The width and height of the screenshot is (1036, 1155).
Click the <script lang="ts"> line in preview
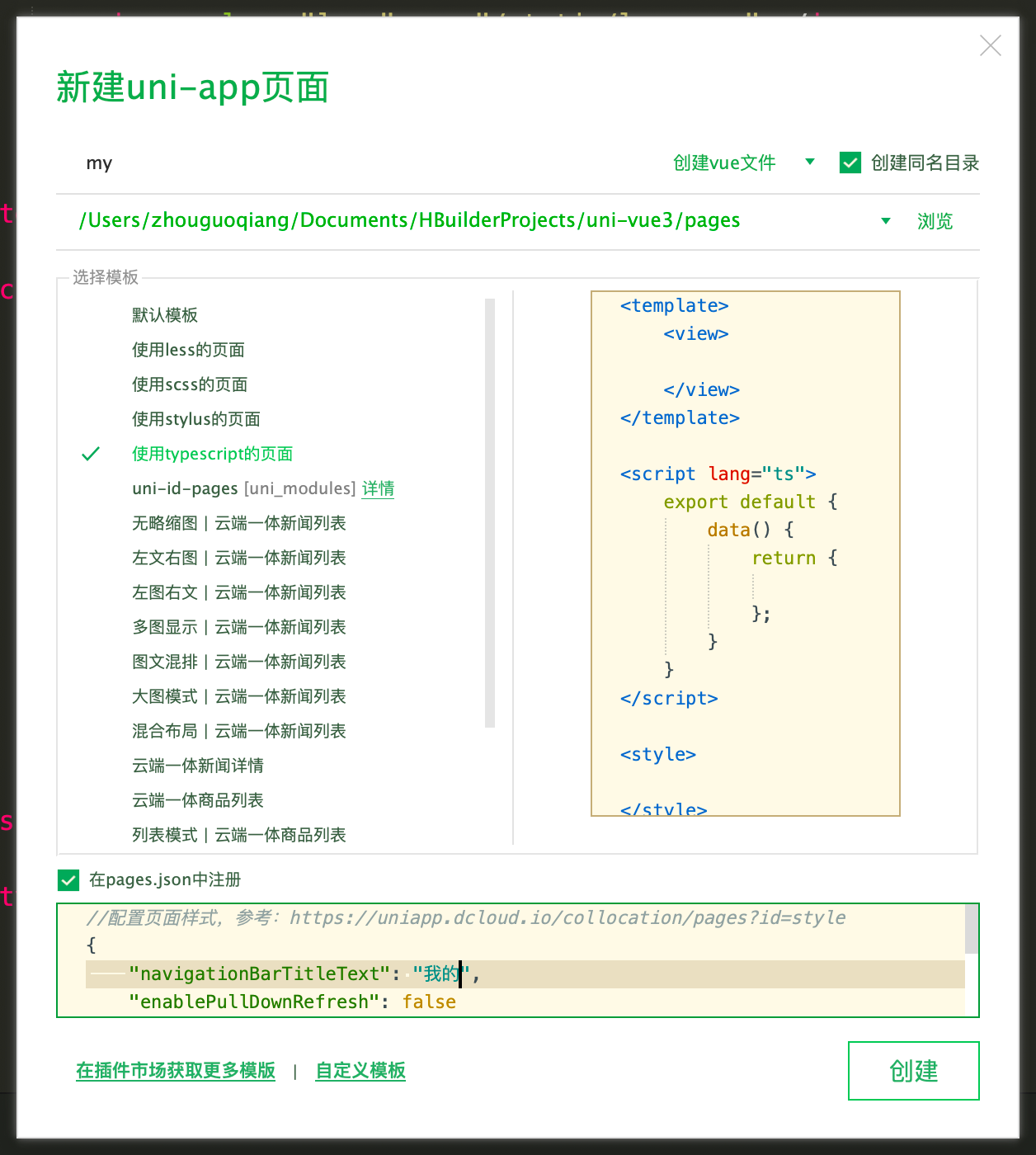[x=718, y=474]
